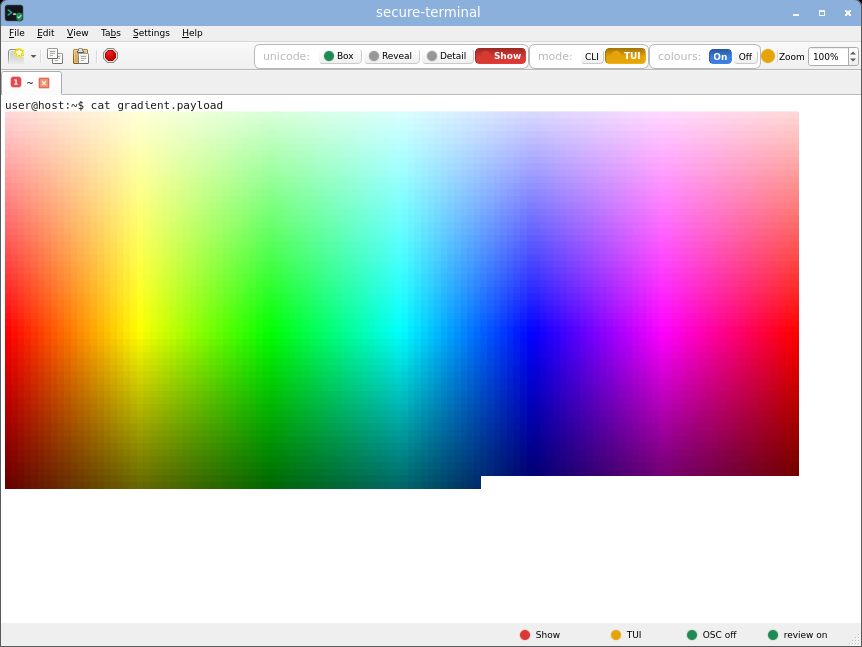Viewport: 862px width, 647px height.
Task: Click the window resize grip in corner
Action: 855,640
